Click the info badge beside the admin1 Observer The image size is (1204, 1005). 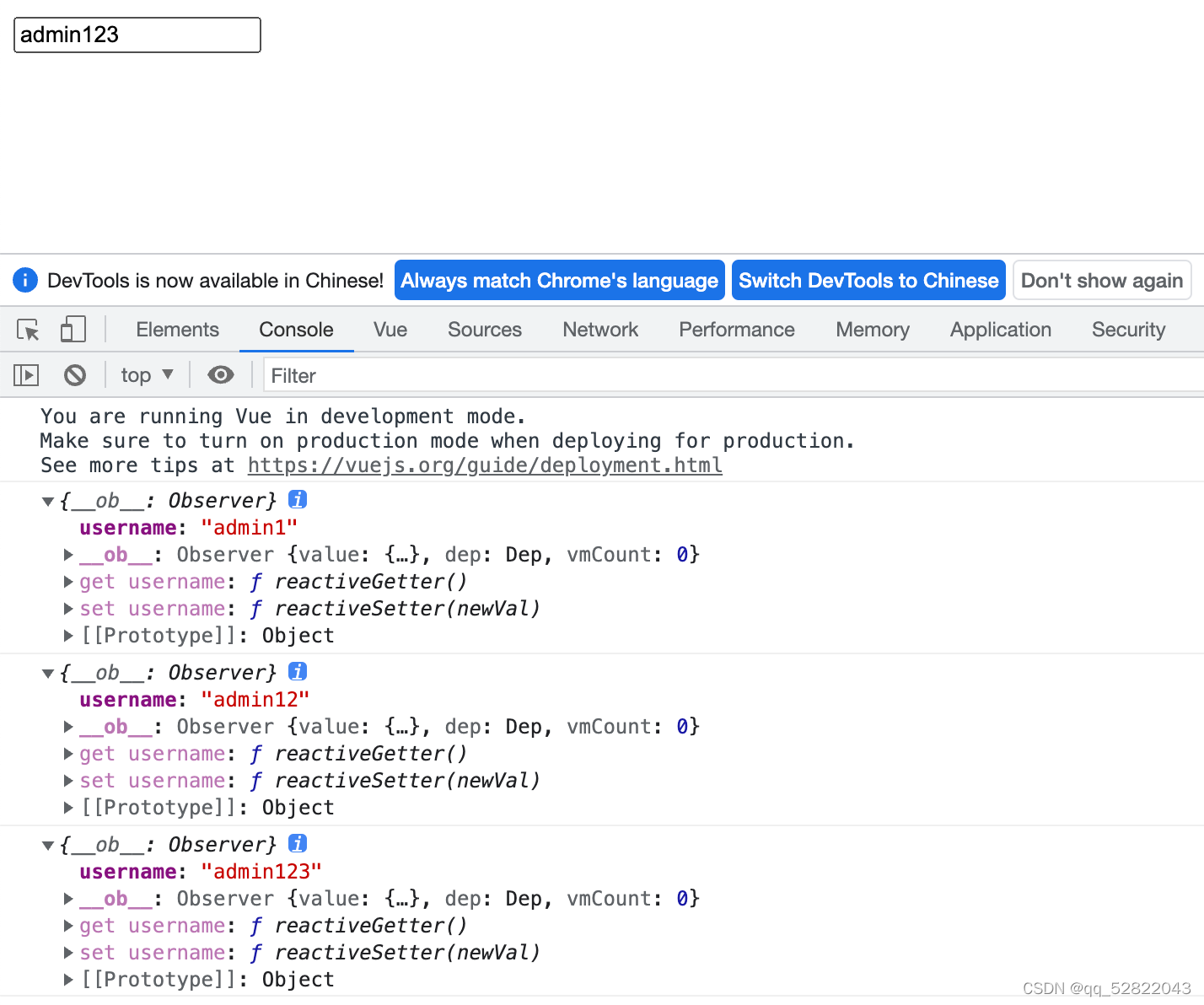297,499
